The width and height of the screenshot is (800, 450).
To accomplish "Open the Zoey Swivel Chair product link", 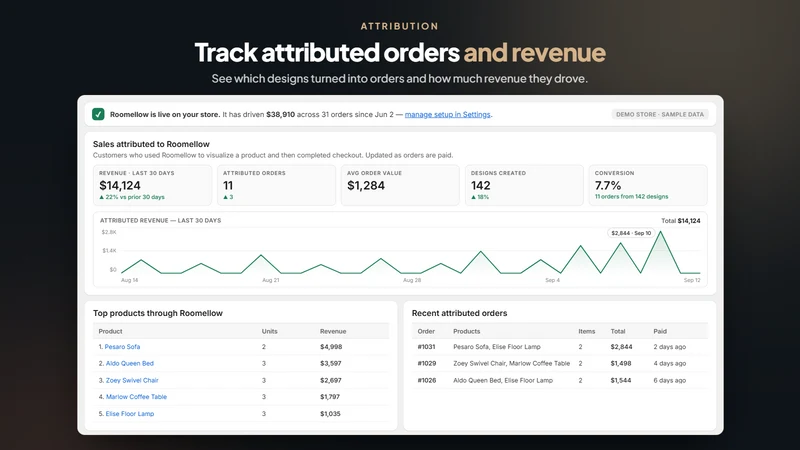I will [x=132, y=380].
